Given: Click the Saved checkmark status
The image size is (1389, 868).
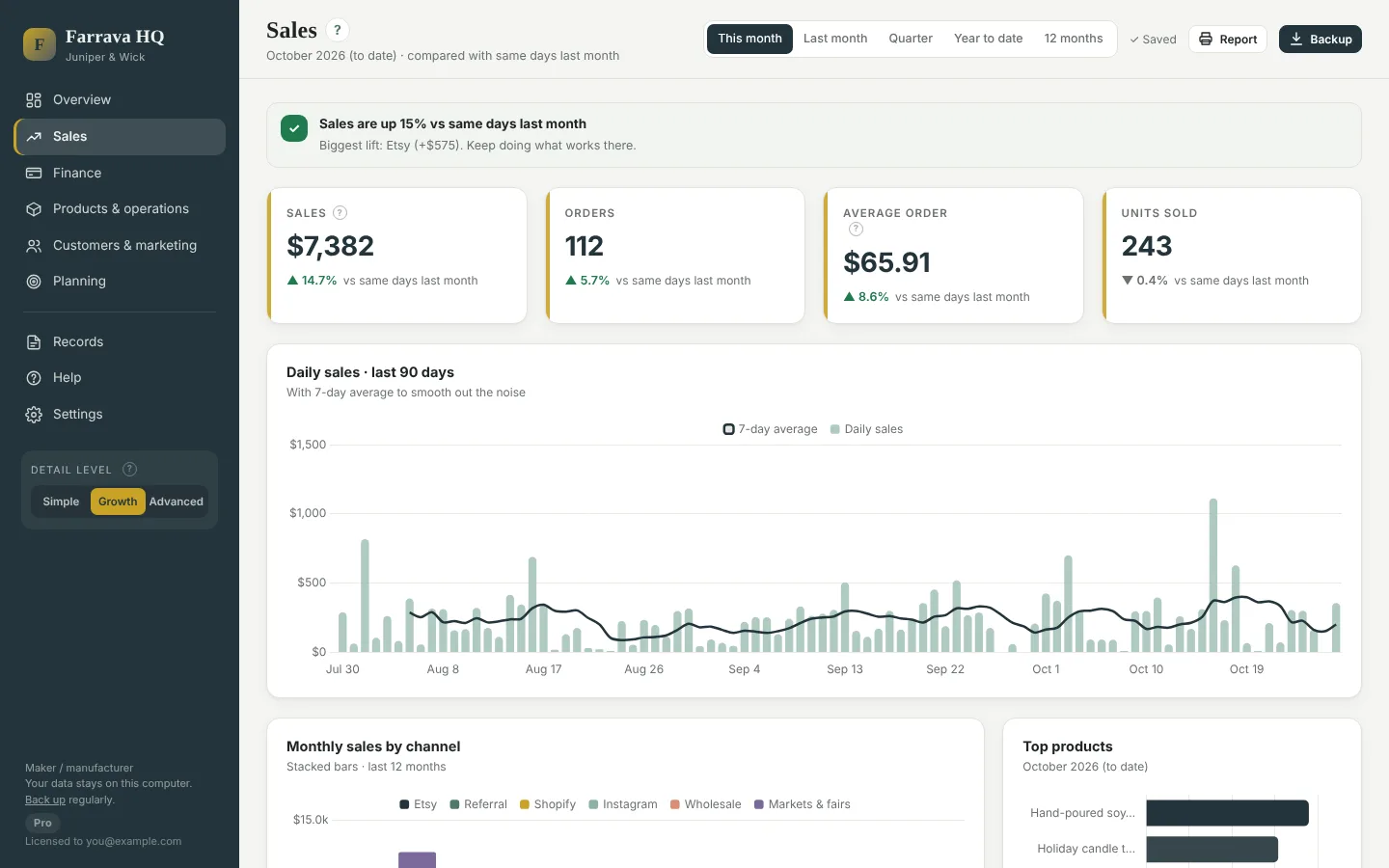Looking at the screenshot, I should pos(1154,40).
